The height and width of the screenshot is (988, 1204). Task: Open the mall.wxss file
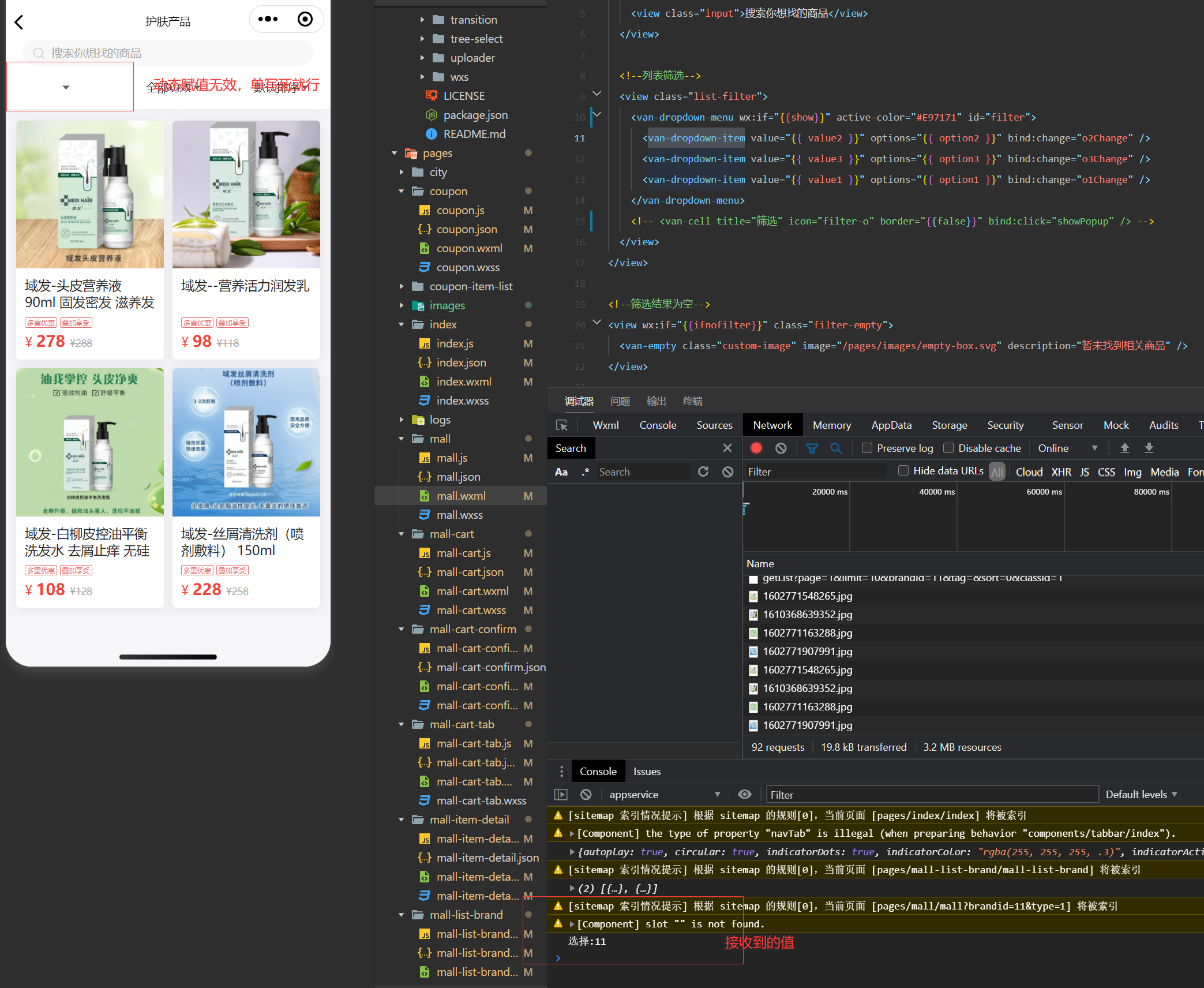click(x=459, y=515)
